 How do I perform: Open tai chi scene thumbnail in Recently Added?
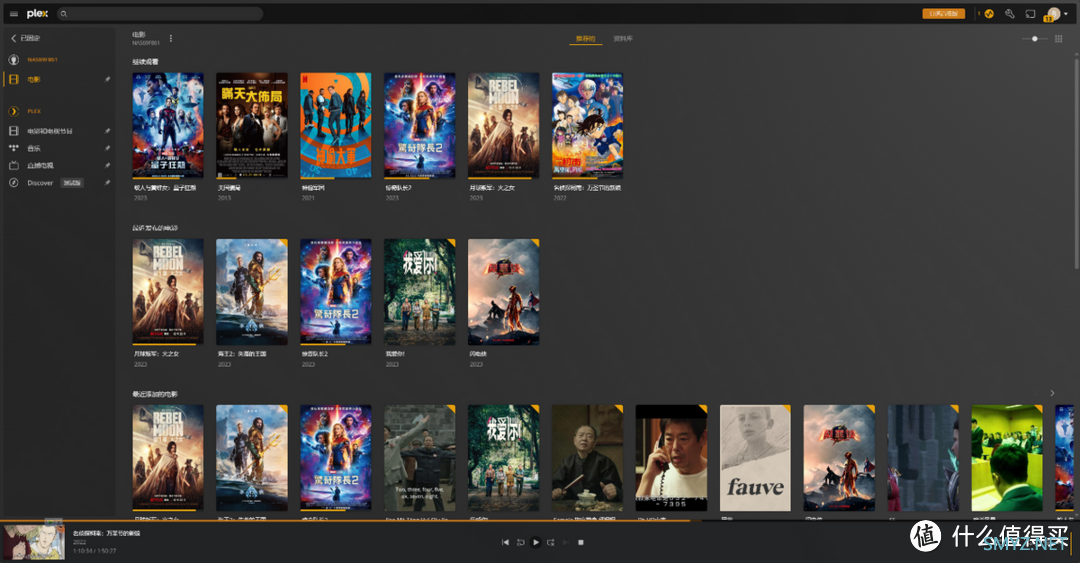coord(420,458)
